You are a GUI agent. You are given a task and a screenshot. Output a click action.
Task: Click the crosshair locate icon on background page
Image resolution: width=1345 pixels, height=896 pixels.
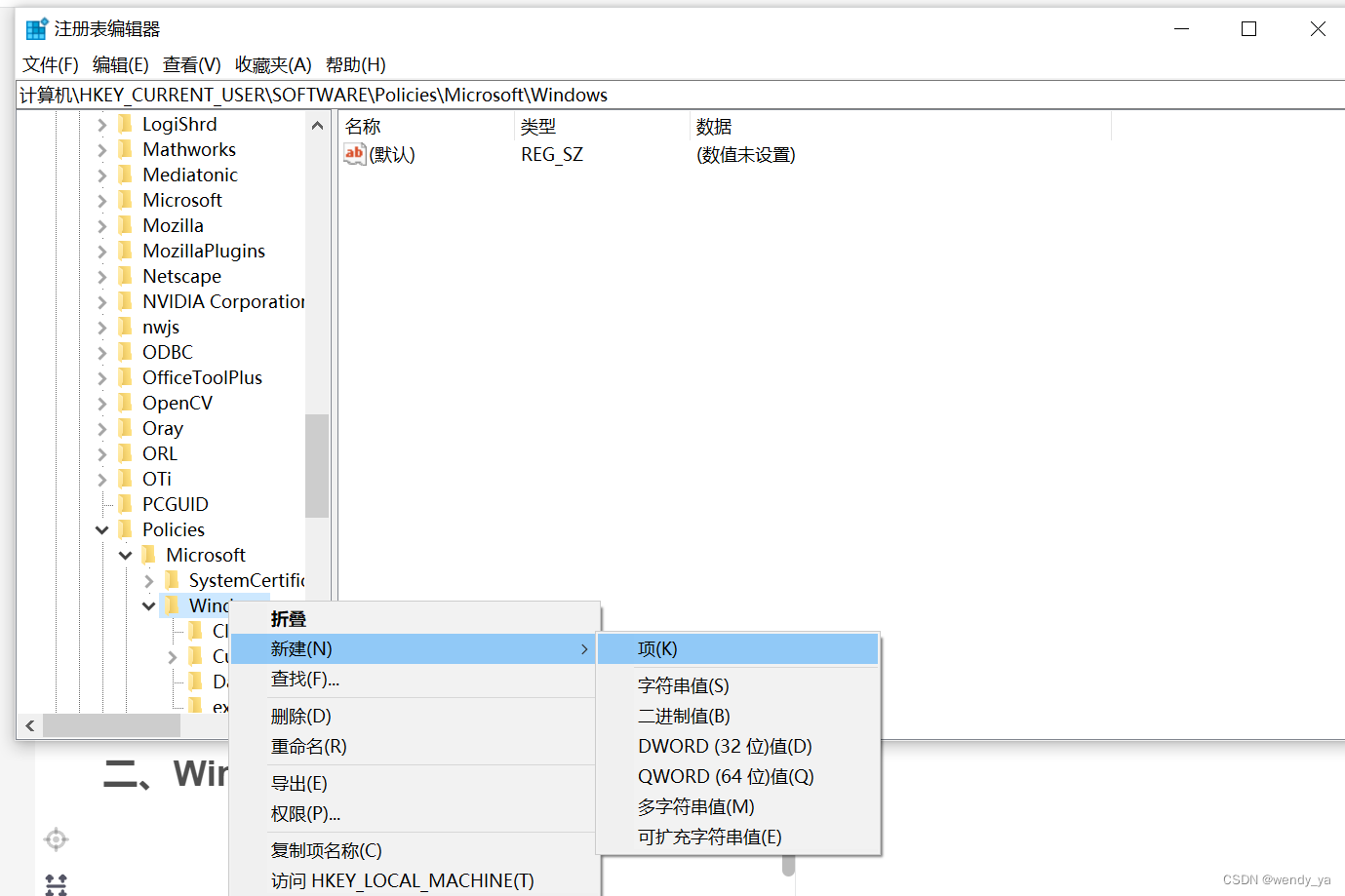(57, 838)
